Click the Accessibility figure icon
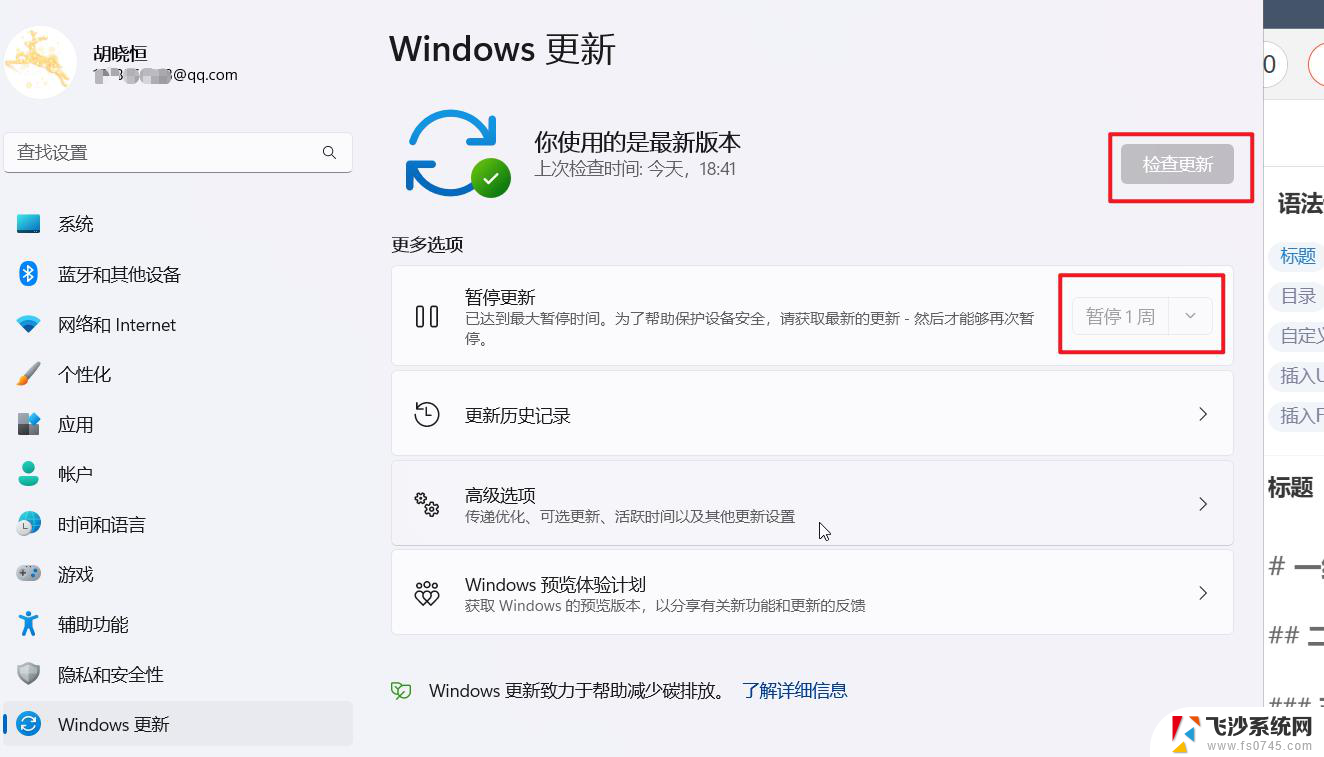 pyautogui.click(x=28, y=623)
